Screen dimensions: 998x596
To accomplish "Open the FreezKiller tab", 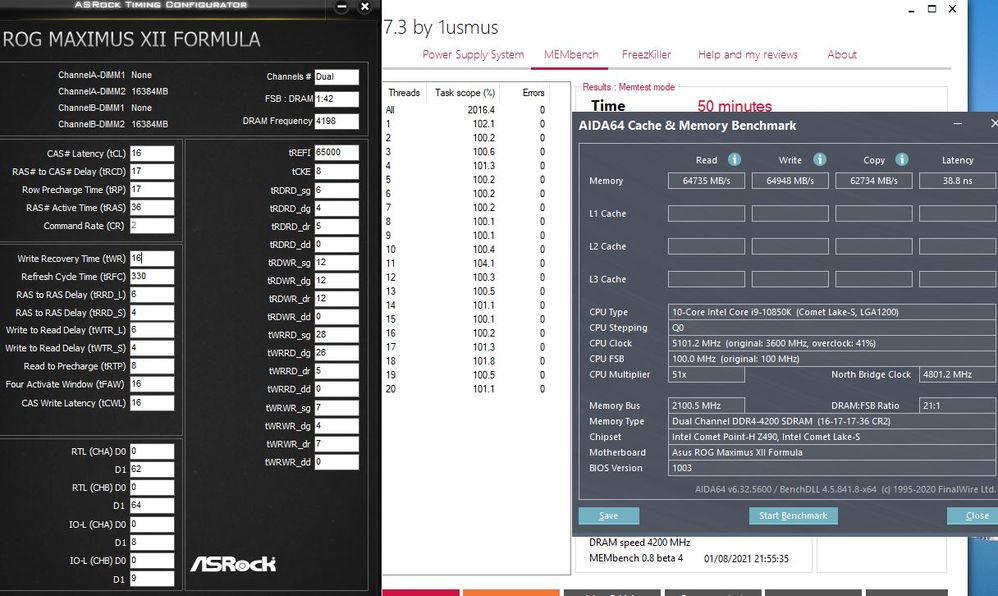I will tap(646, 55).
